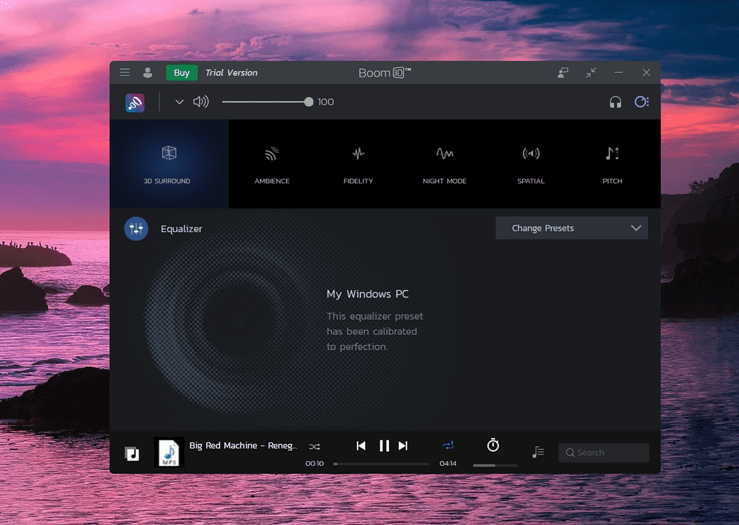Switch to mini player with collapse arrows icon
This screenshot has height=525, width=739.
point(591,73)
